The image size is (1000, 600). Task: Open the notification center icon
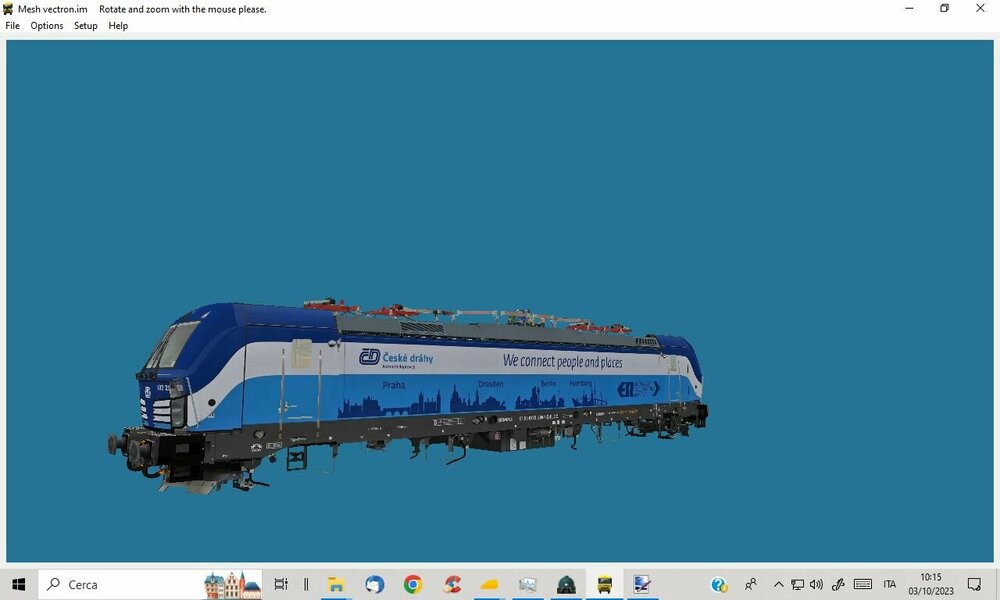(x=974, y=584)
